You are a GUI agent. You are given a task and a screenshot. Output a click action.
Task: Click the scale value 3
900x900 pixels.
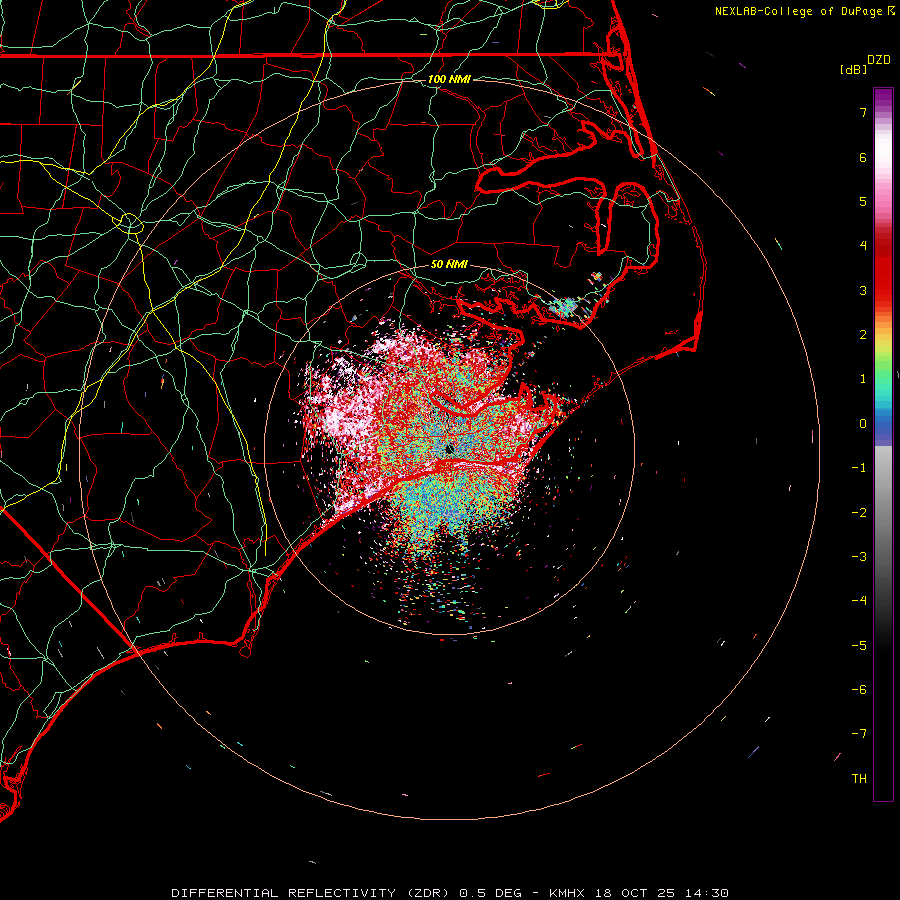[x=863, y=290]
